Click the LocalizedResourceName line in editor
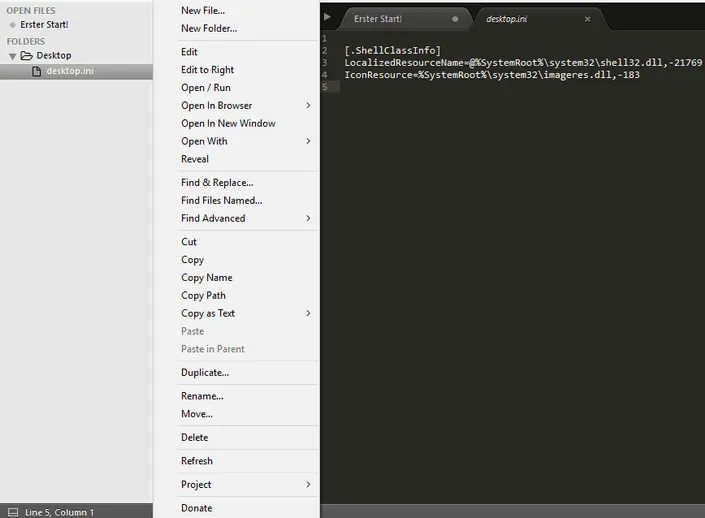 523,63
